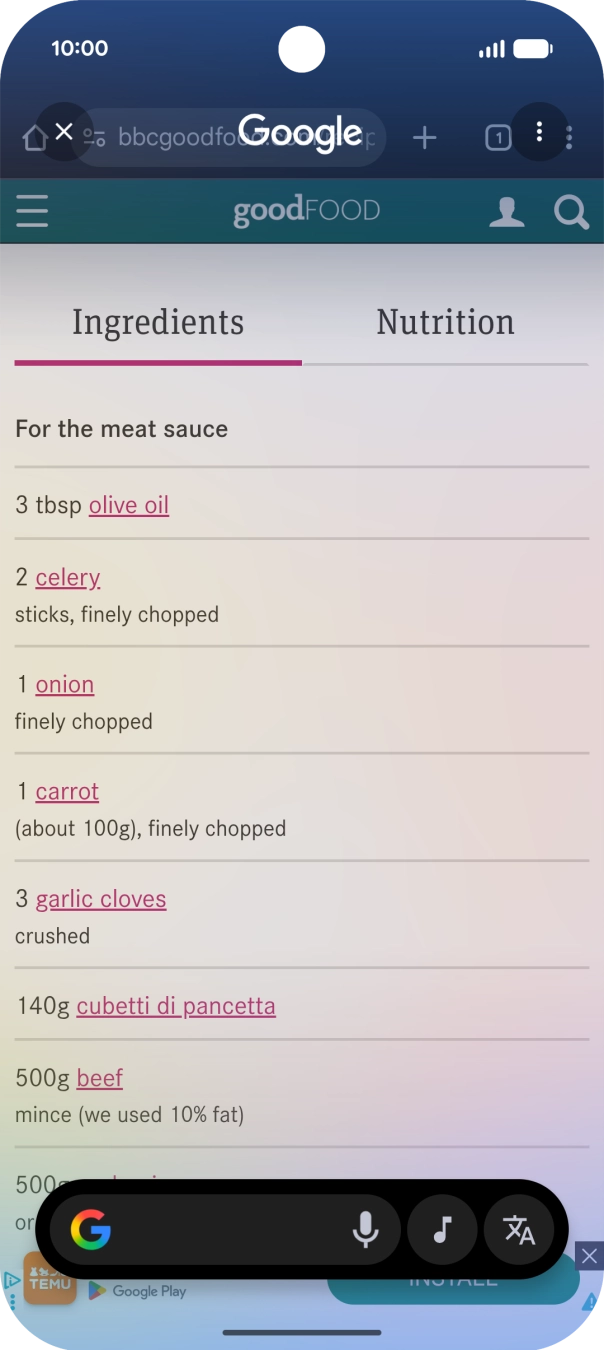Open the Google overlay three-dot menu
Image resolution: width=604 pixels, height=1350 pixels.
pyautogui.click(x=539, y=131)
